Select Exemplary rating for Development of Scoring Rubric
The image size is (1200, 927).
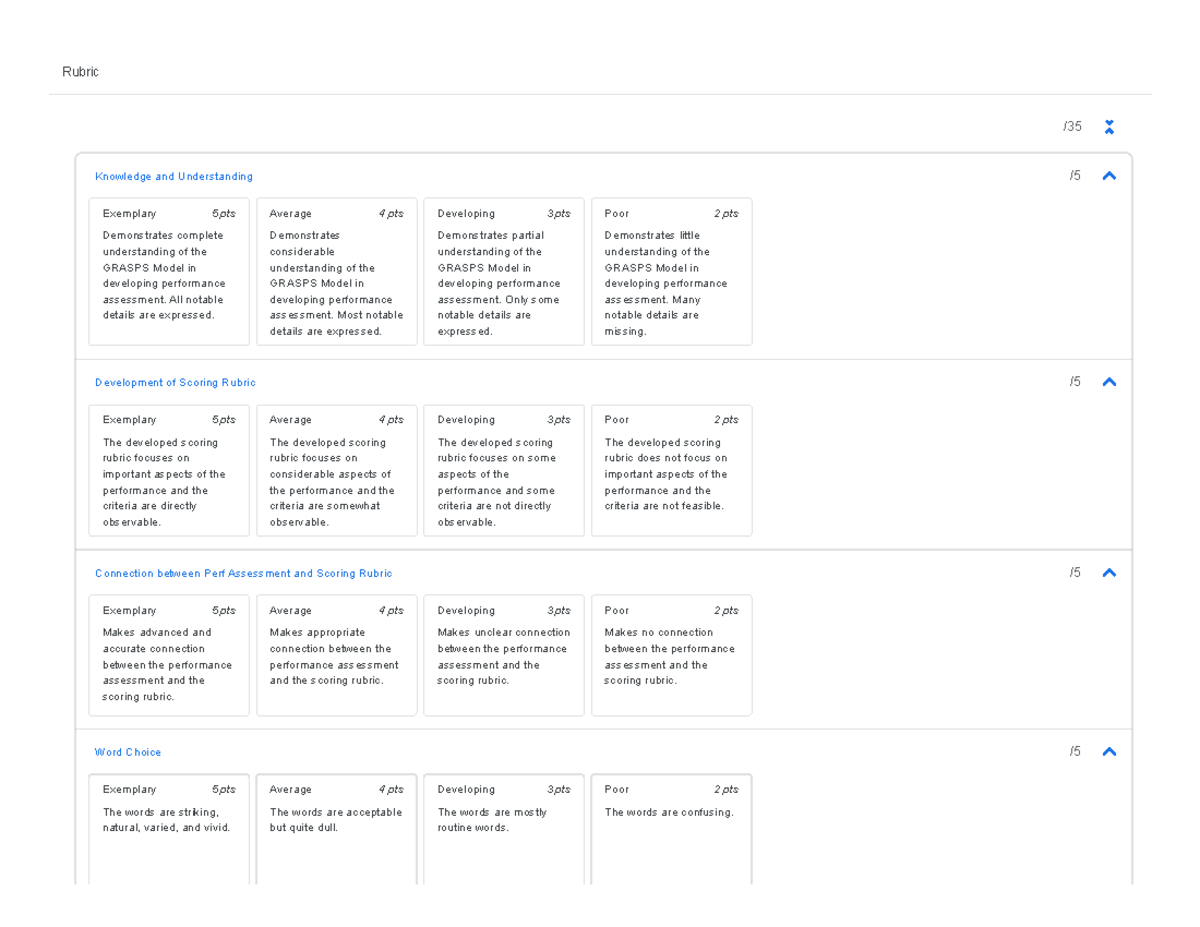[x=168, y=470]
